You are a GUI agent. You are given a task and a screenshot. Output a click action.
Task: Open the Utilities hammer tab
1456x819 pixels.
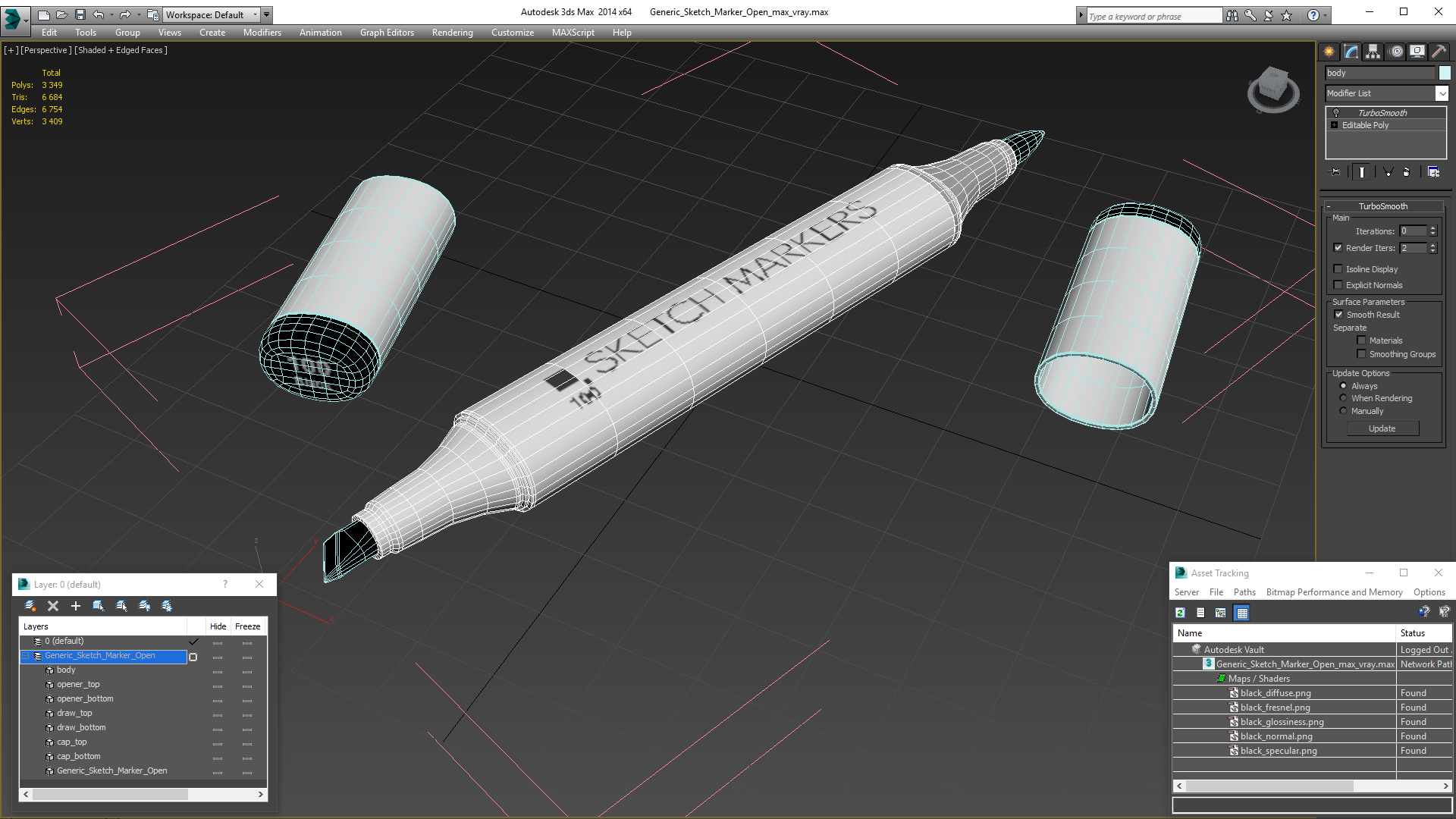(x=1439, y=52)
